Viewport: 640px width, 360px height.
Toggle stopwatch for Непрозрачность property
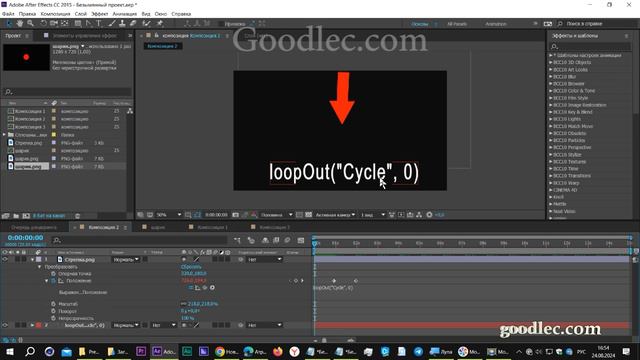[53, 318]
